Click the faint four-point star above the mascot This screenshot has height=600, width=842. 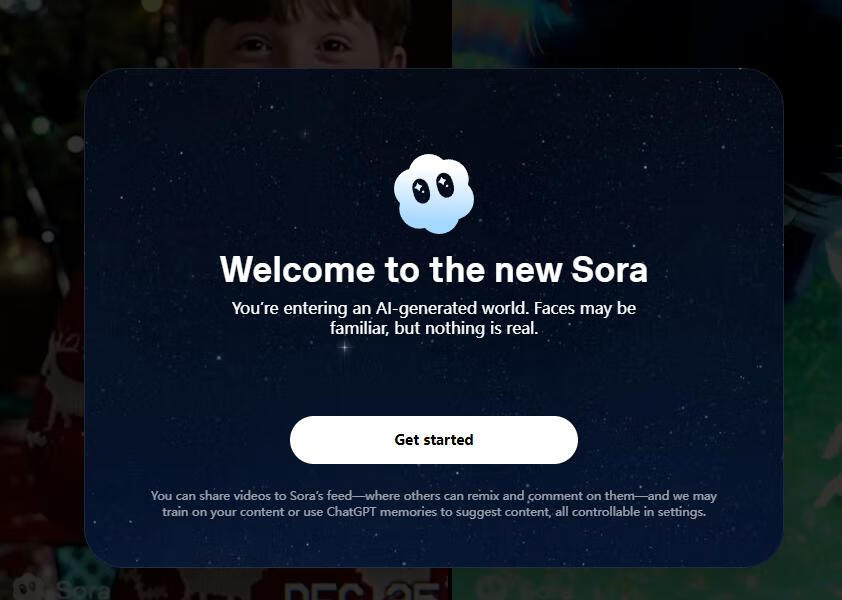pos(306,133)
